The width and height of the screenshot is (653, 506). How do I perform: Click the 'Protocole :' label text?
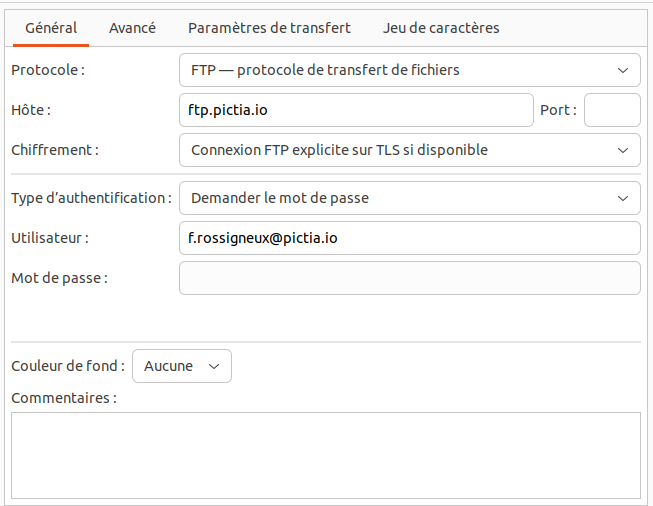[x=48, y=70]
